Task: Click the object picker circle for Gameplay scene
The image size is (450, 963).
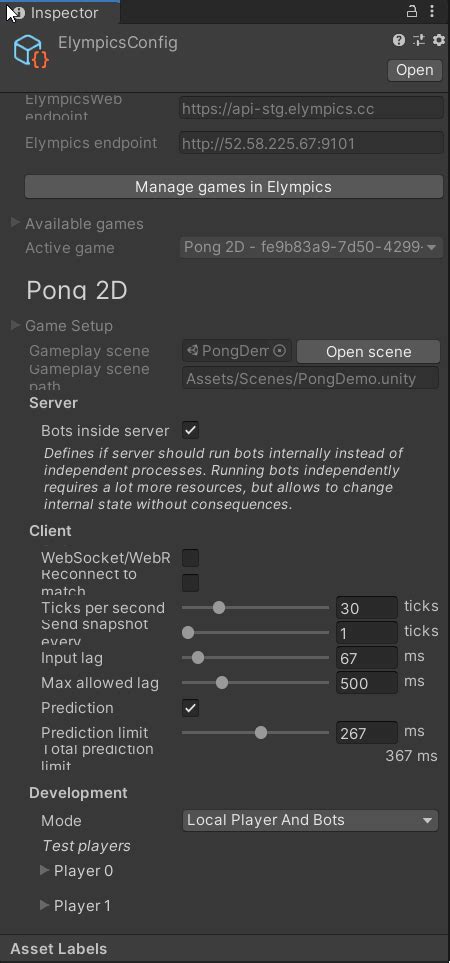Action: pos(279,351)
